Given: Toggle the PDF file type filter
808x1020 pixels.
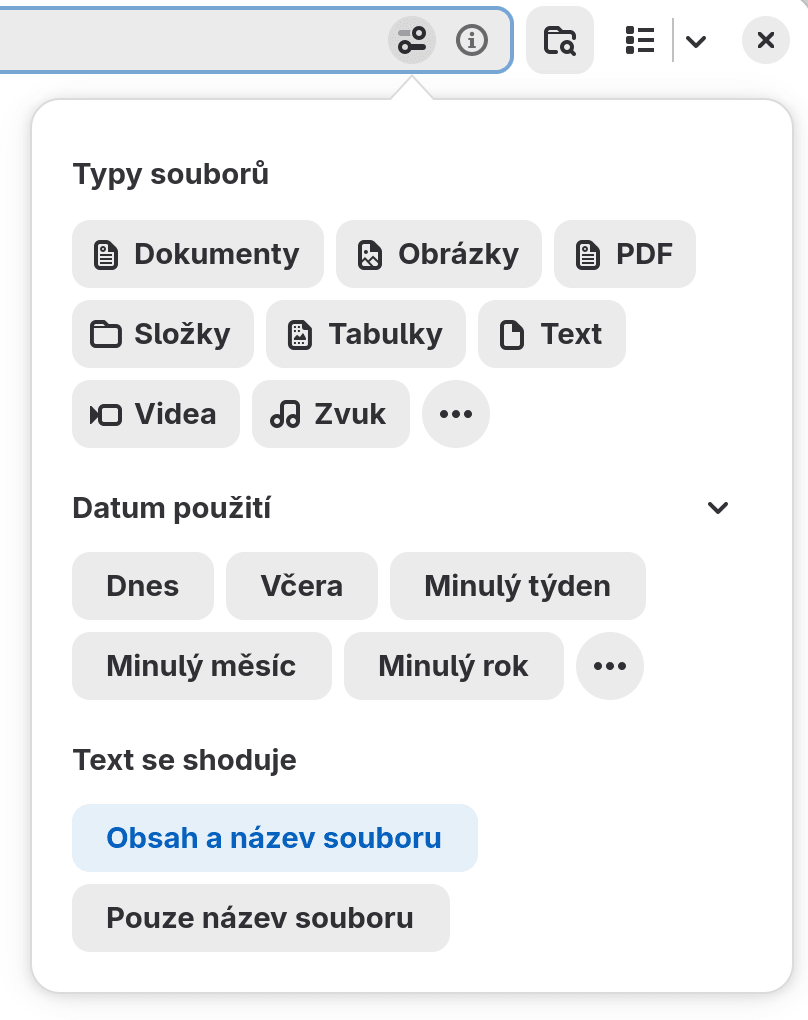Looking at the screenshot, I should 625,254.
